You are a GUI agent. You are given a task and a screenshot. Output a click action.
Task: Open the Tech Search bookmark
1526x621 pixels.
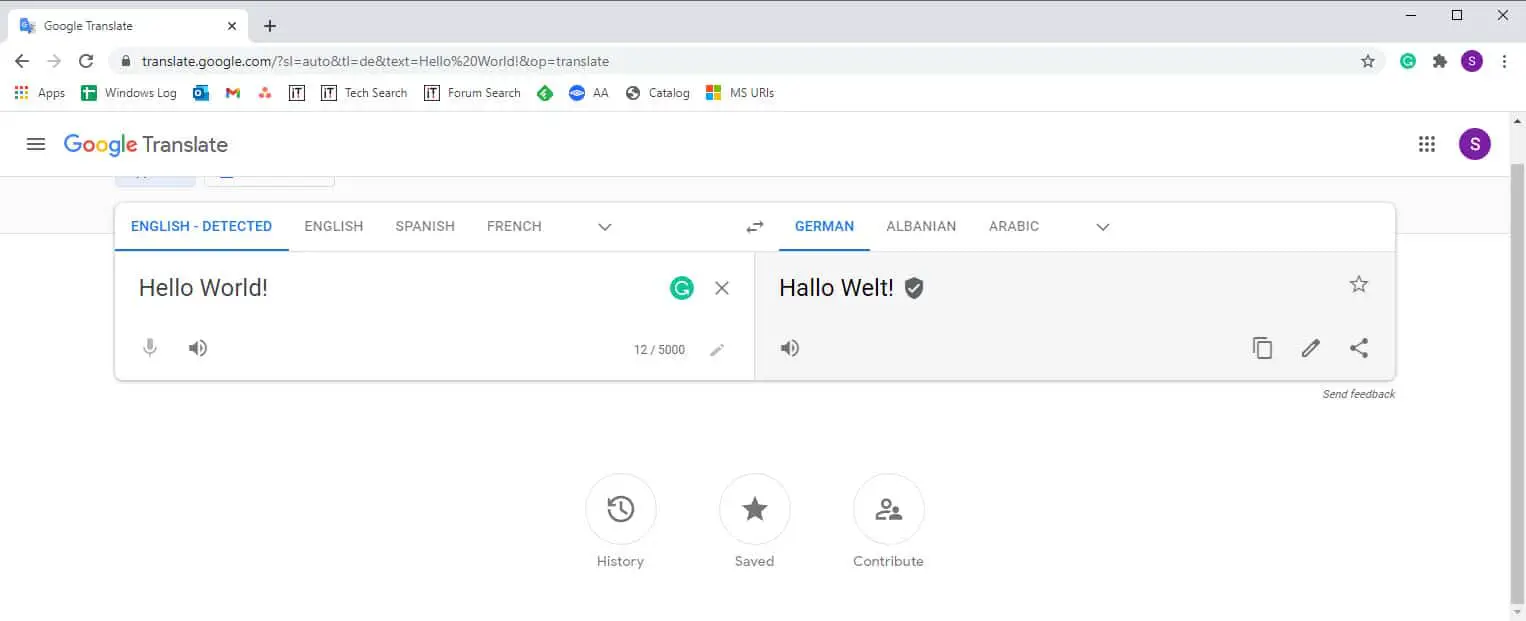click(364, 93)
